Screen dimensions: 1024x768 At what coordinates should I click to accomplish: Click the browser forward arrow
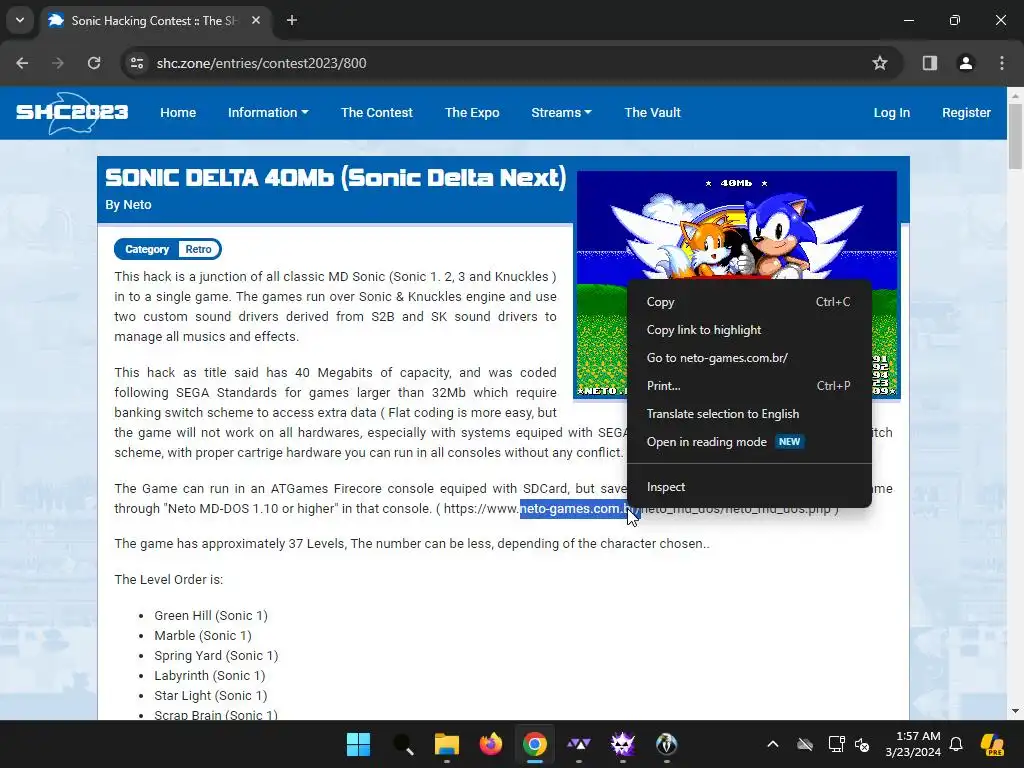pyautogui.click(x=58, y=63)
